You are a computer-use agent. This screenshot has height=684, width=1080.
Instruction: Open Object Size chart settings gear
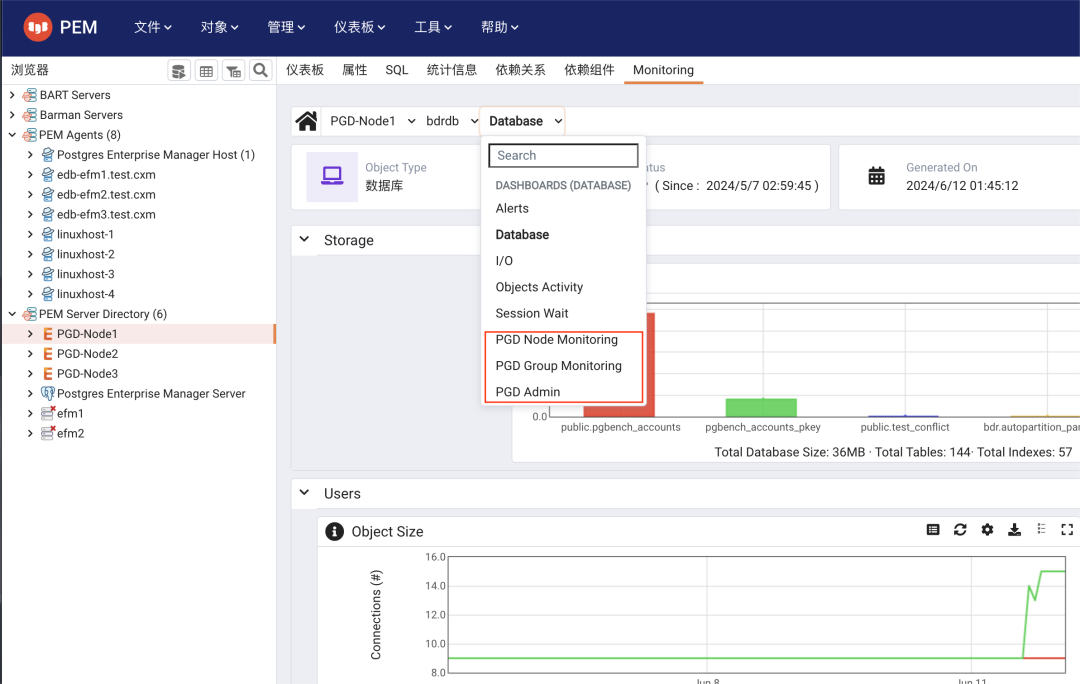pyautogui.click(x=987, y=530)
